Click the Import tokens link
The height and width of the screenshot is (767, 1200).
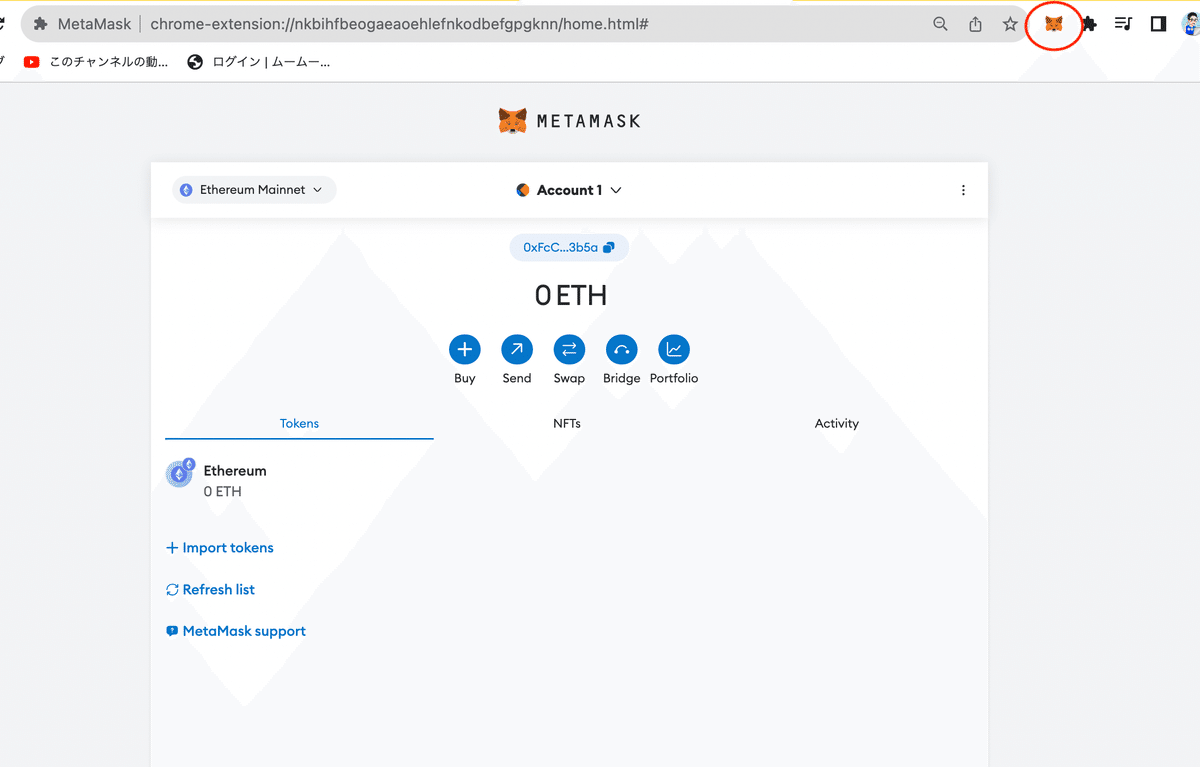coord(220,548)
